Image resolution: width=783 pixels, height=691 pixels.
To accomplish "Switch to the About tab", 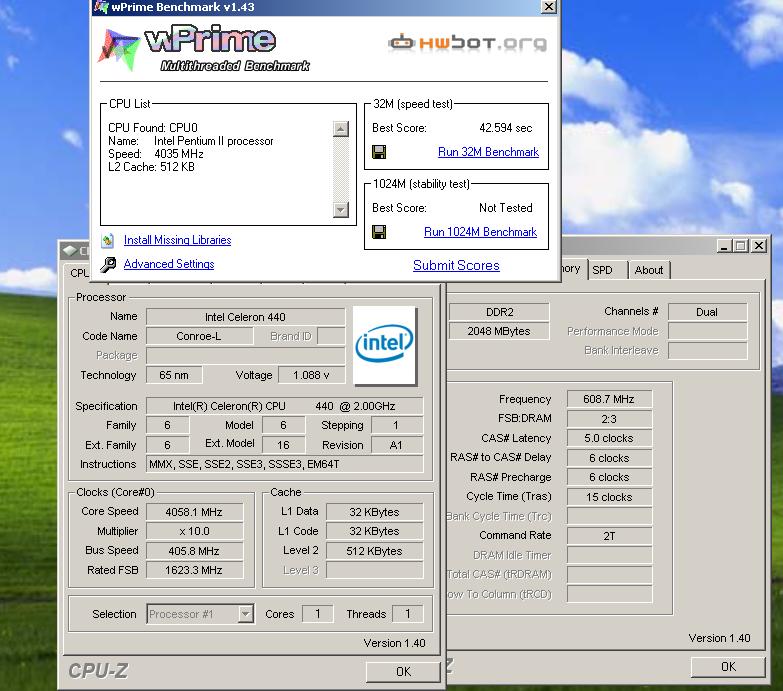I will click(x=649, y=270).
